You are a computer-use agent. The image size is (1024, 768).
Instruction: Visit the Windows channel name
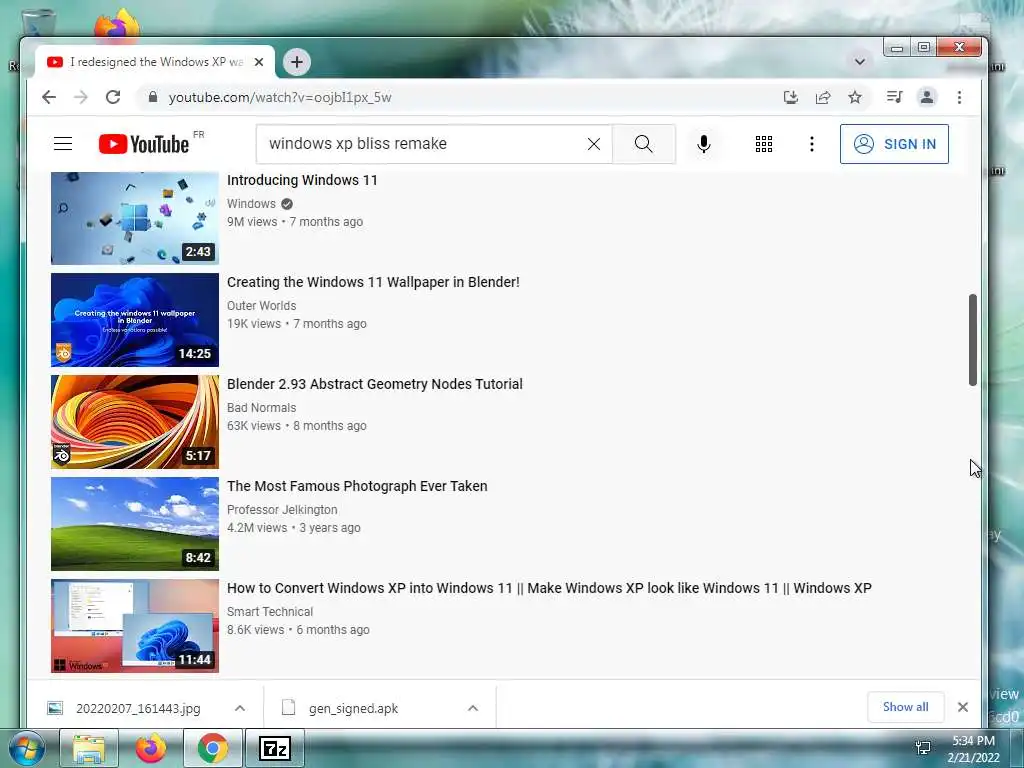coord(251,204)
